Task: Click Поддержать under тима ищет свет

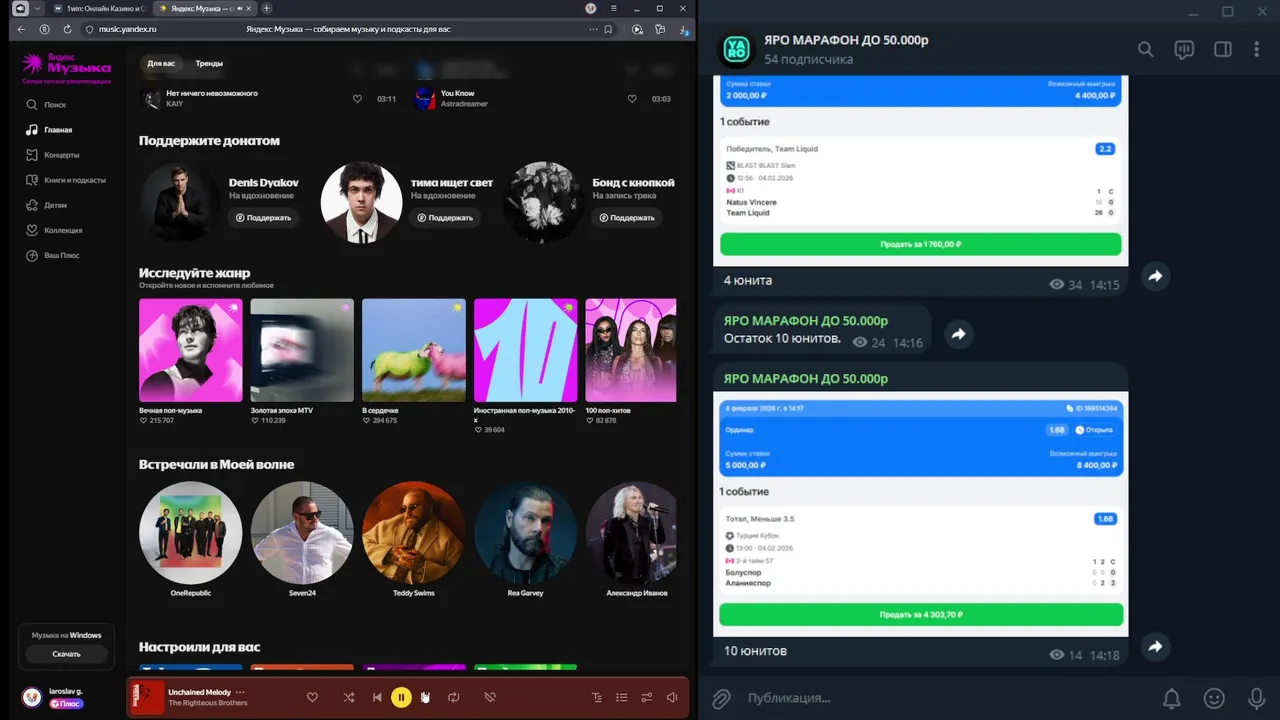Action: [x=445, y=217]
